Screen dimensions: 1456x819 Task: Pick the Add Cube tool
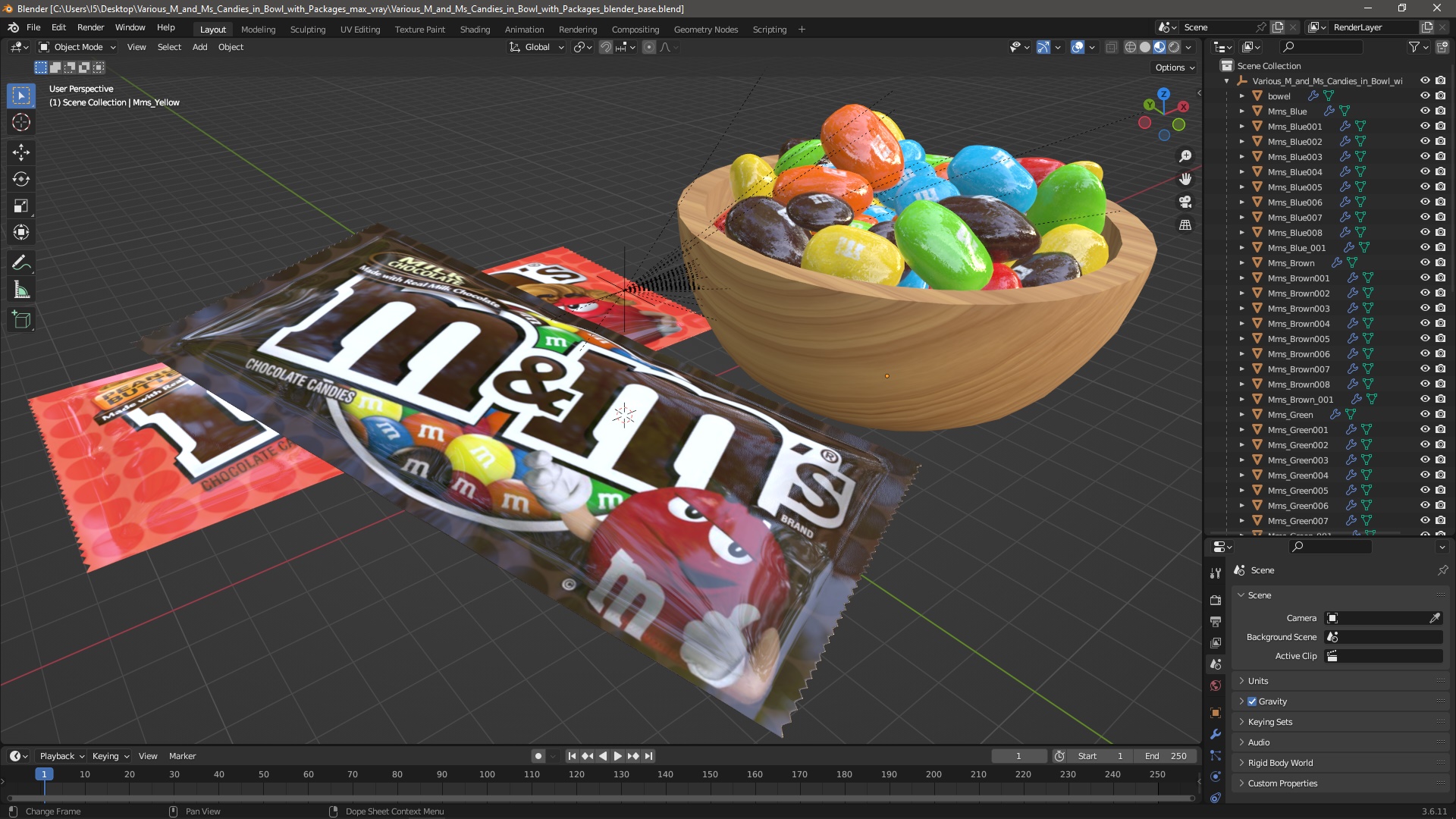coord(21,320)
